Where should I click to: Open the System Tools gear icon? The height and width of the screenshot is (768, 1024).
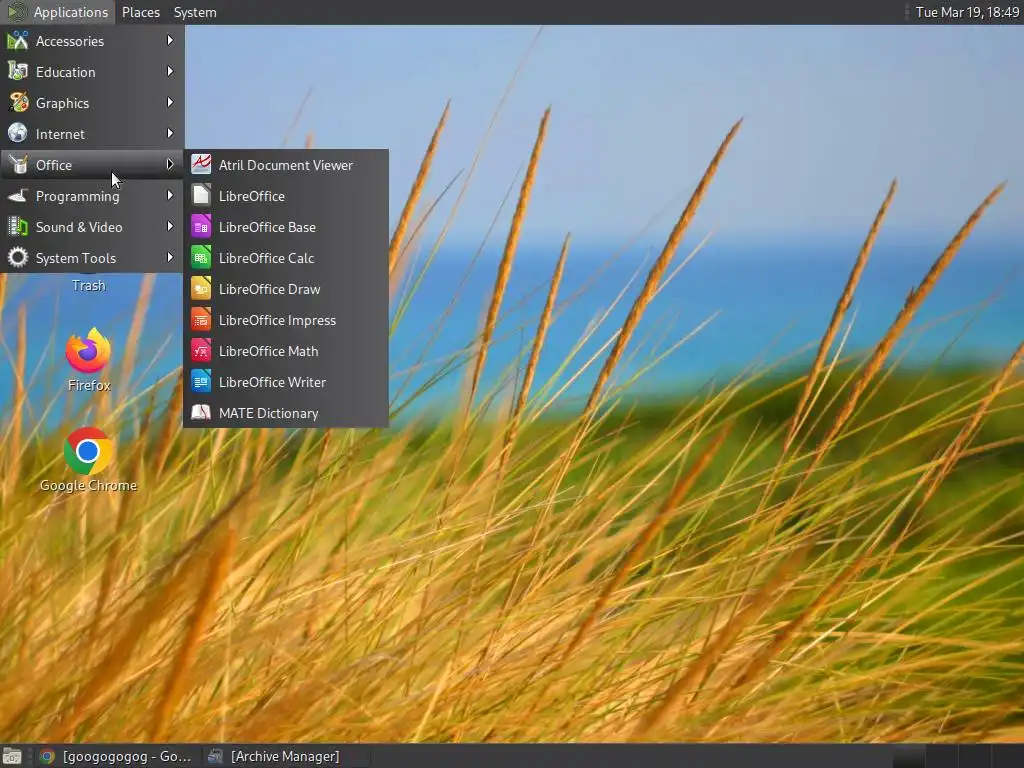tap(18, 257)
